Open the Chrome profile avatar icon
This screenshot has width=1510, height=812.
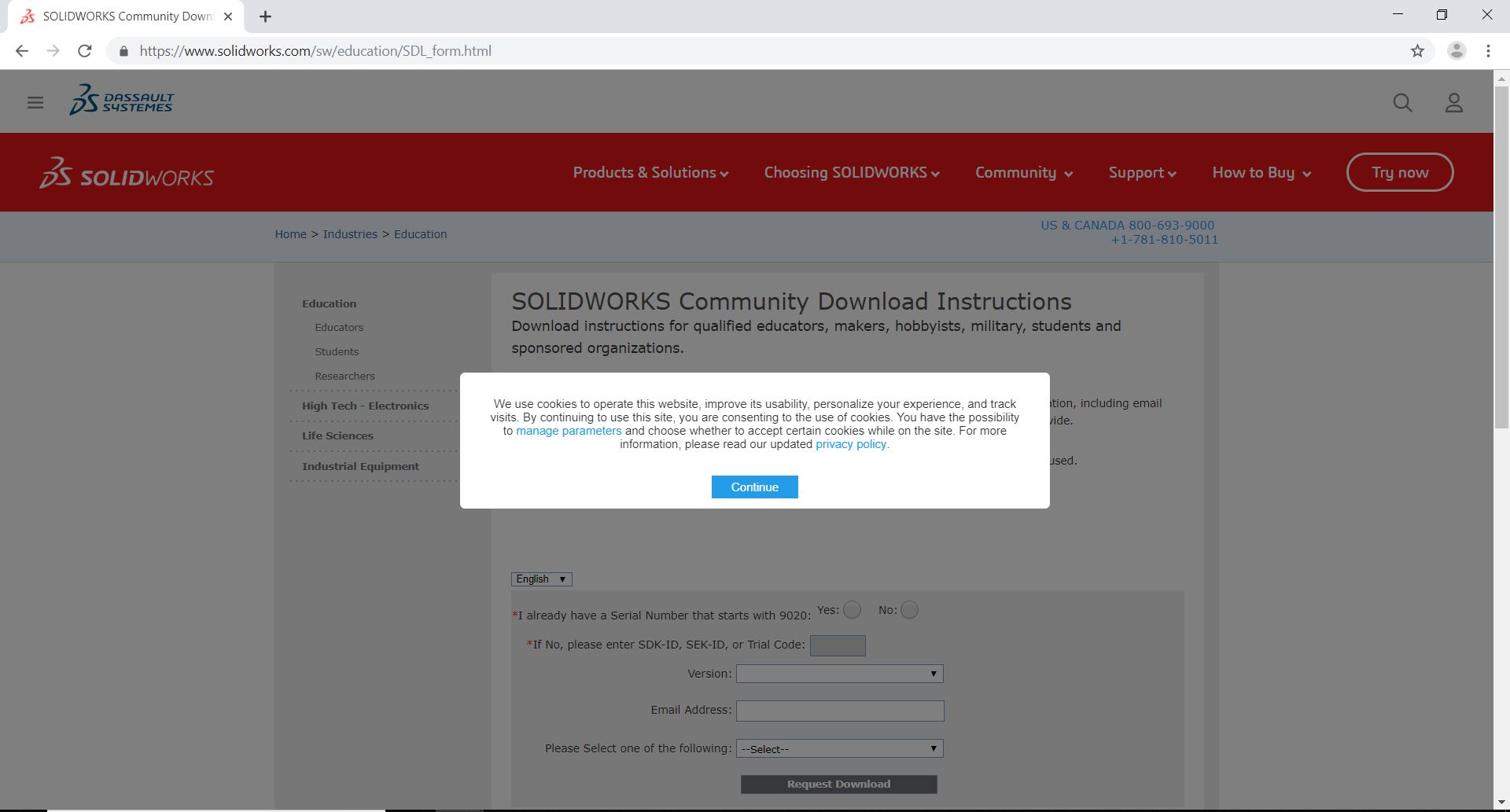(1457, 51)
